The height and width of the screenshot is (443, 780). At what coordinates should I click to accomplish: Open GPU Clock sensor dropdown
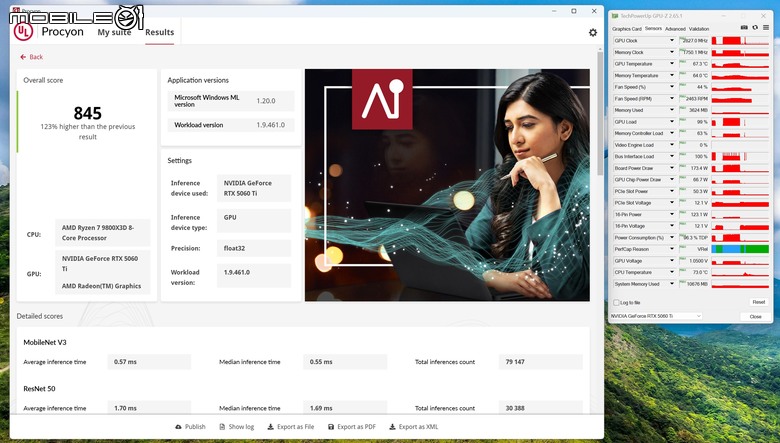tap(672, 41)
